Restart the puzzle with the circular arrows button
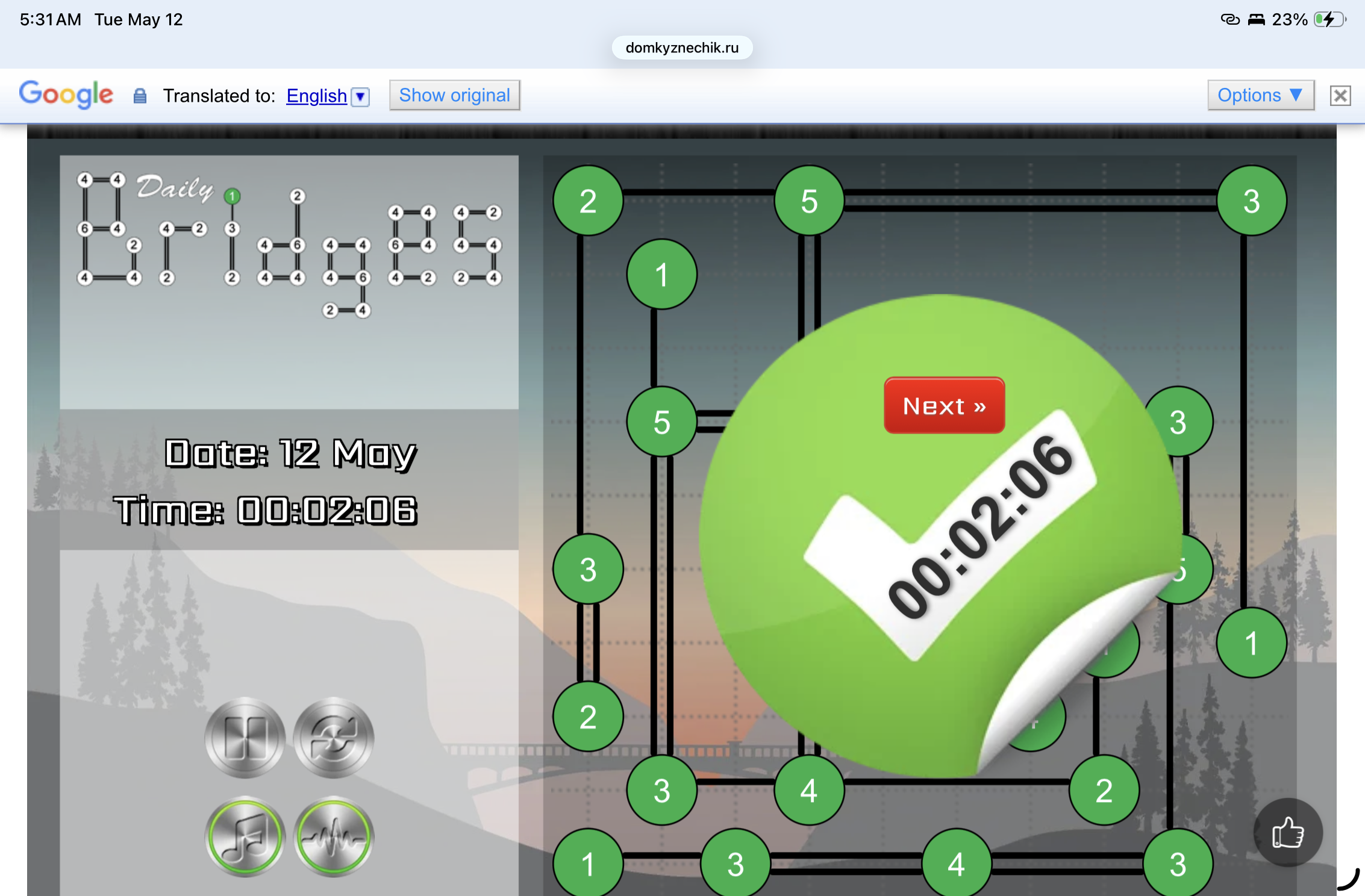The image size is (1365, 896). pos(333,737)
